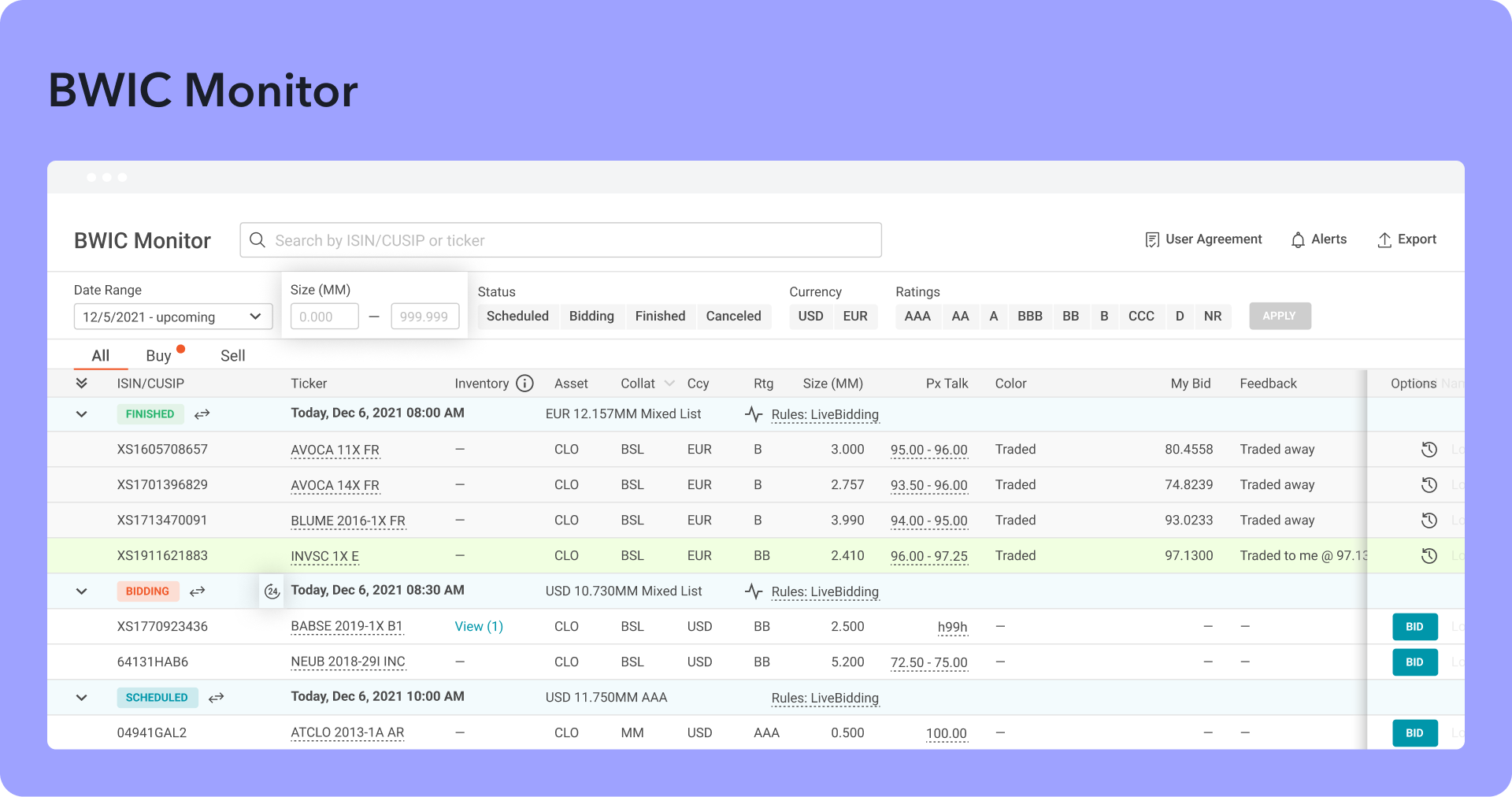Screen dimensions: 1512x797
Task: Click the User Agreement document icon
Action: click(x=1151, y=240)
